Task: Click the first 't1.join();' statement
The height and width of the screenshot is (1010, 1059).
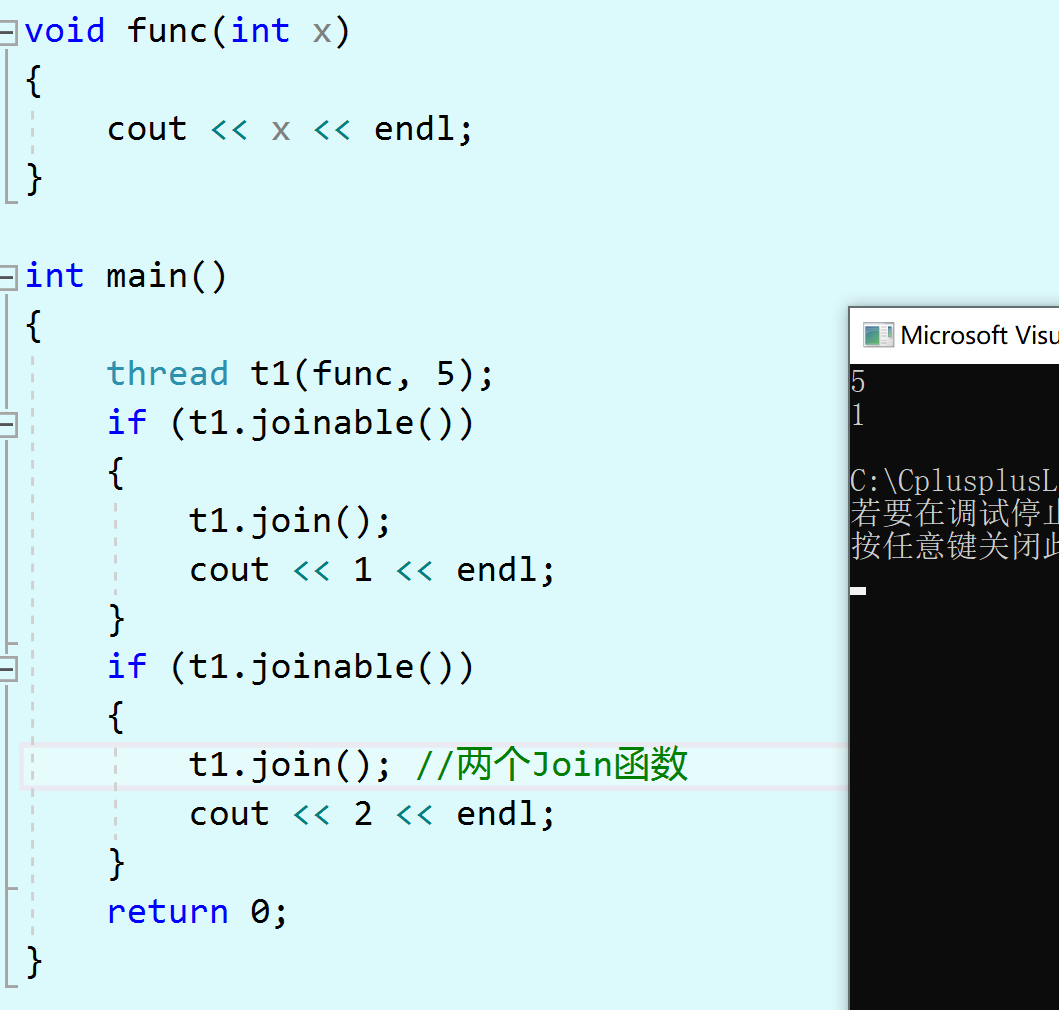Action: 290,521
